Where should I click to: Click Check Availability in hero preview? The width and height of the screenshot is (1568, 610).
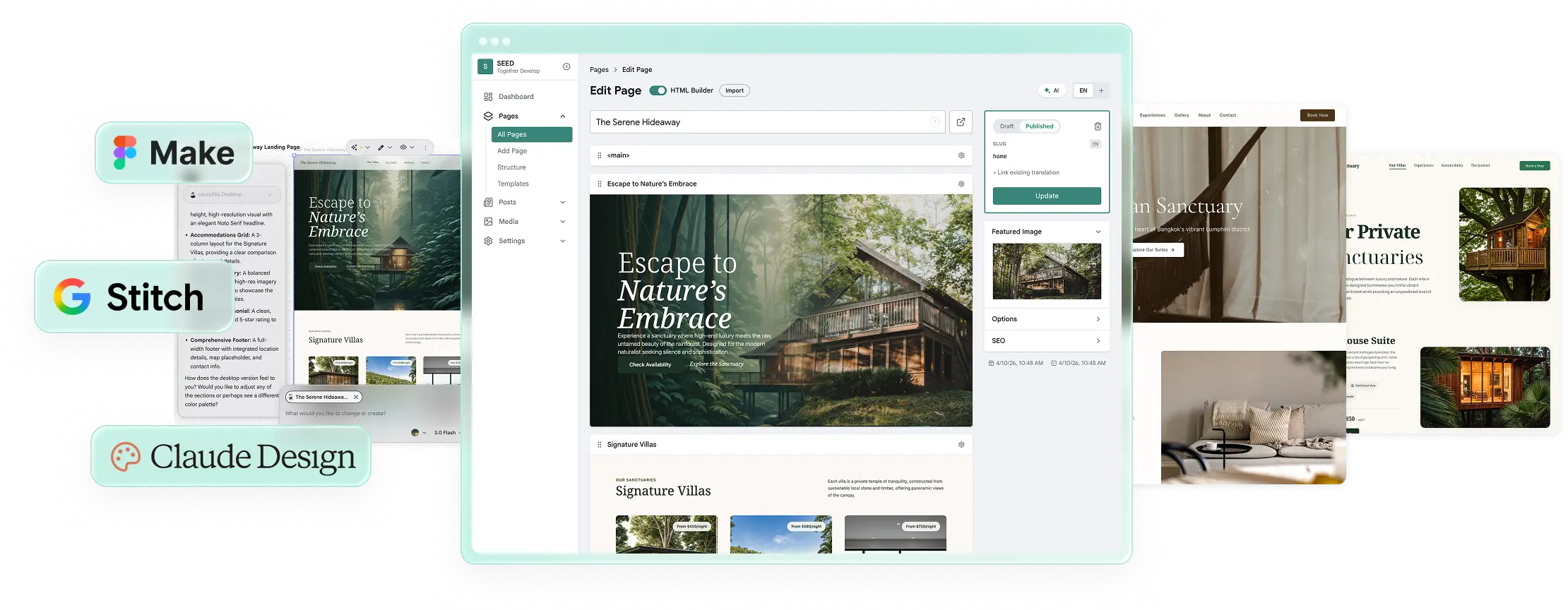(650, 364)
